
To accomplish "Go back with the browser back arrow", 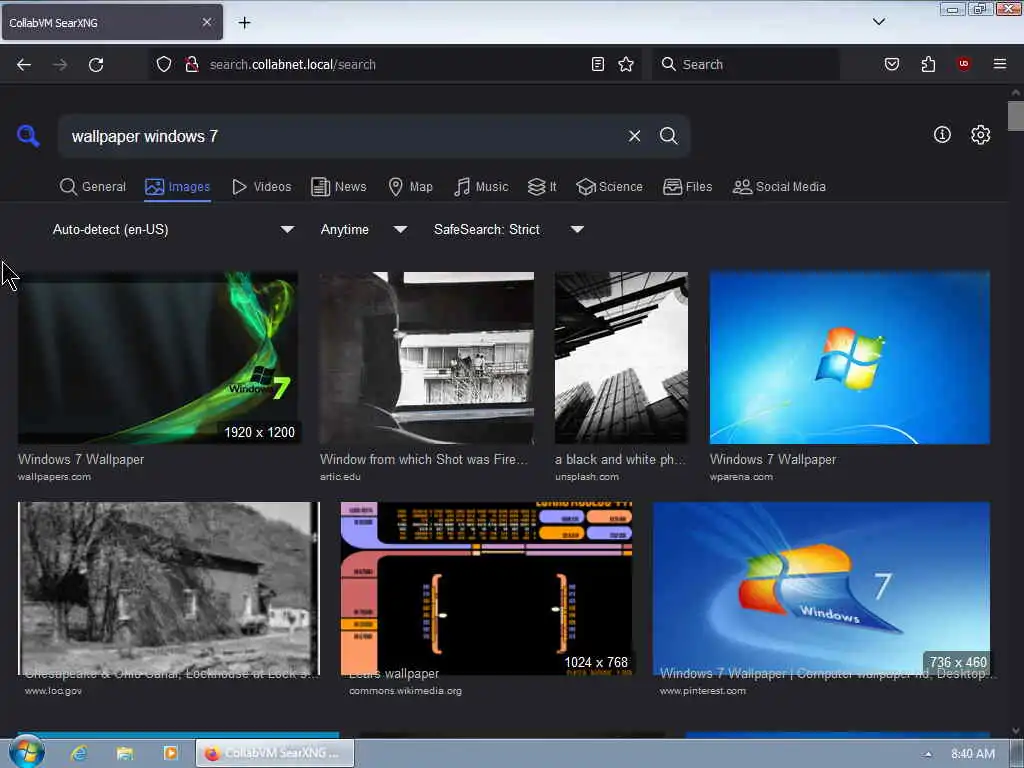I will [x=24, y=64].
